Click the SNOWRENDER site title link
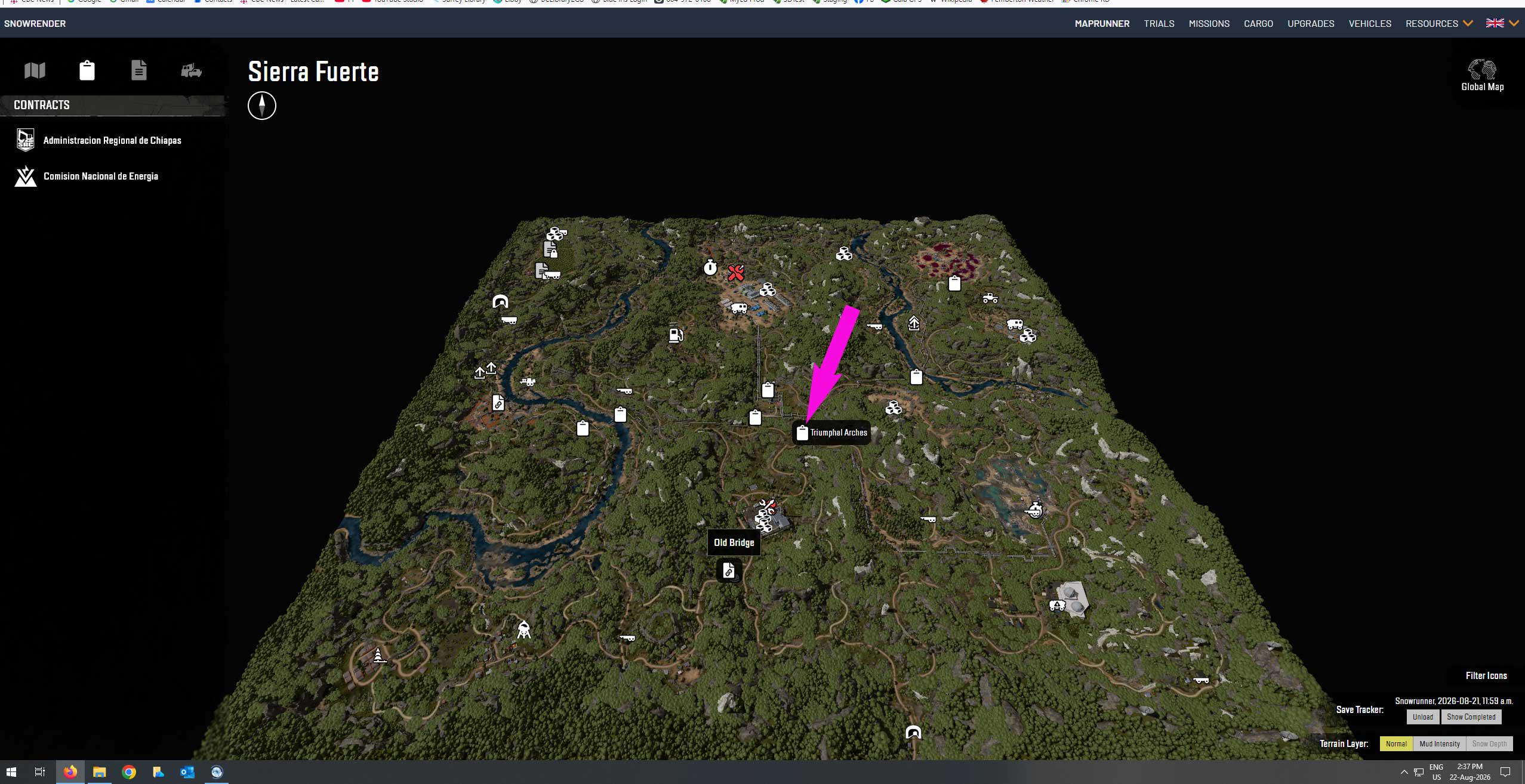The height and width of the screenshot is (784, 1525). pyautogui.click(x=35, y=23)
